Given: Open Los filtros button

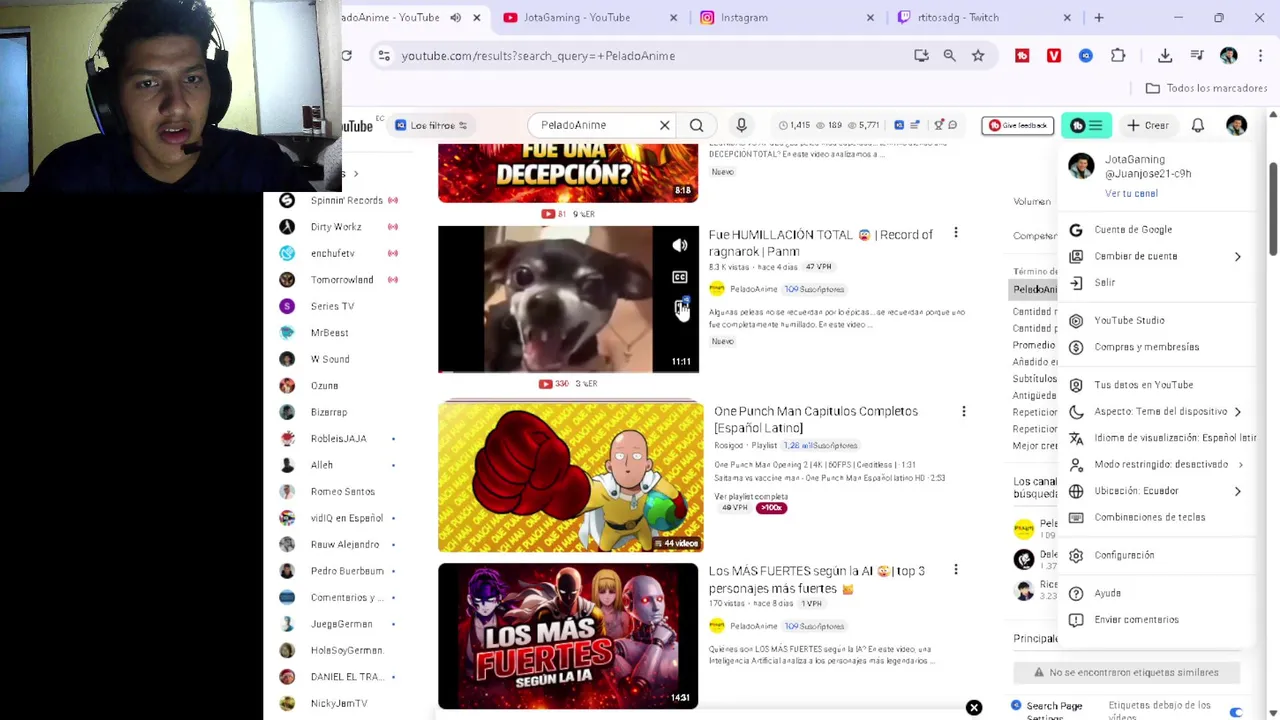Looking at the screenshot, I should tap(431, 125).
